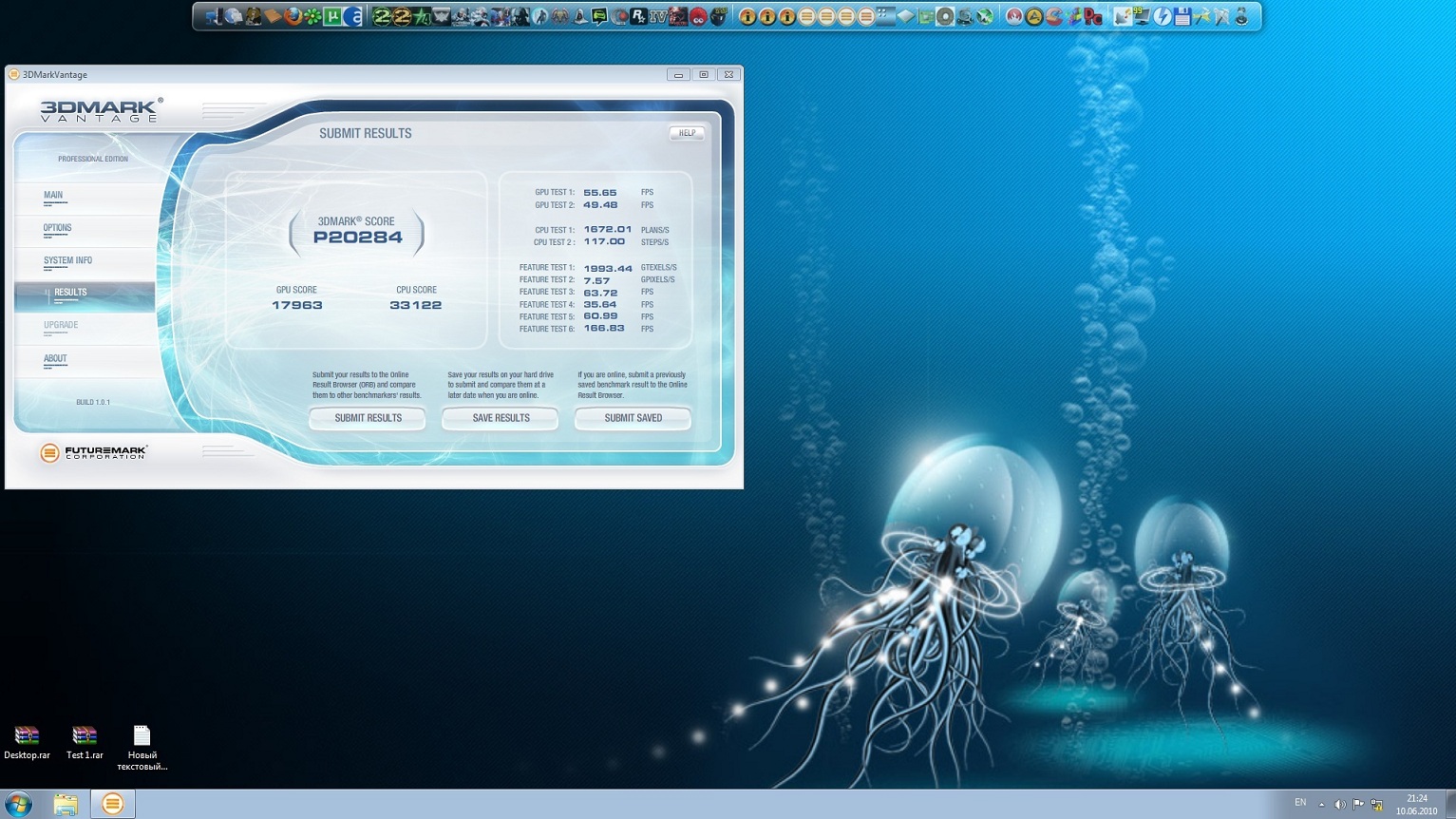Open the volume speaker tray icon

(x=1340, y=805)
